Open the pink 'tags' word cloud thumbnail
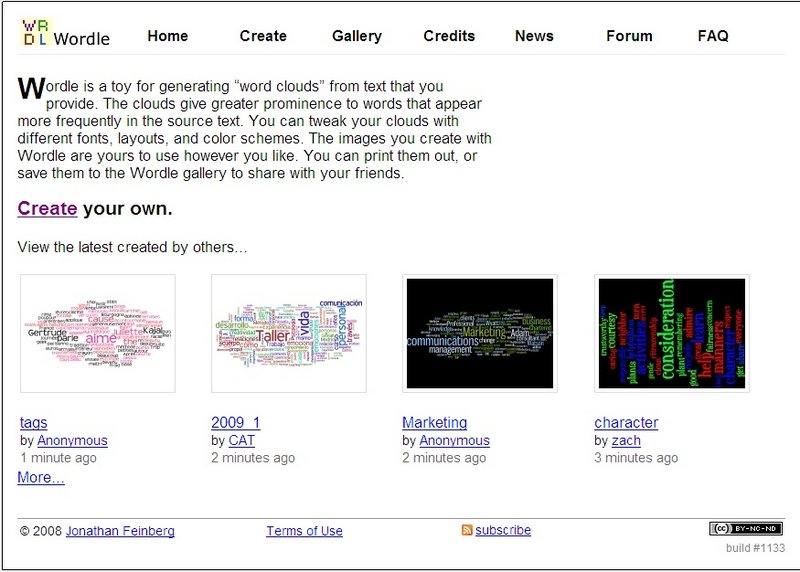Viewport: 800px width, 572px height. [98, 334]
